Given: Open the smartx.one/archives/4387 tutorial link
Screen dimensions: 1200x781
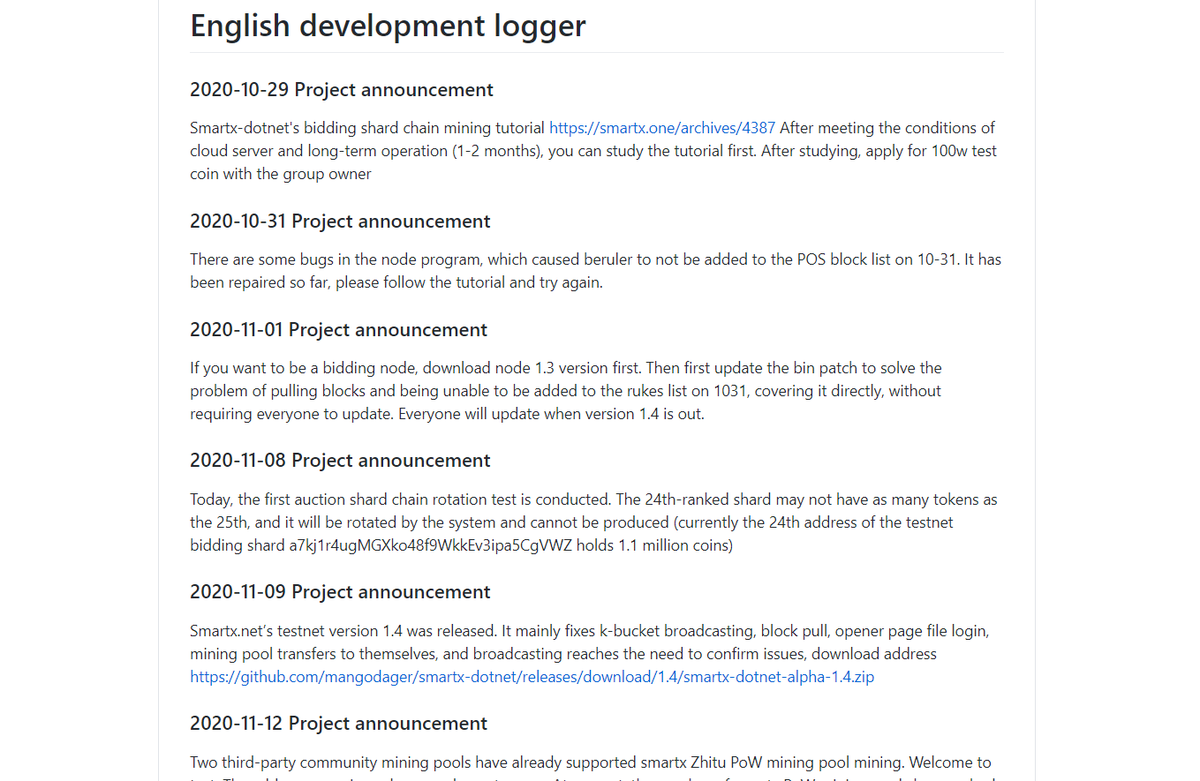Looking at the screenshot, I should [x=662, y=128].
